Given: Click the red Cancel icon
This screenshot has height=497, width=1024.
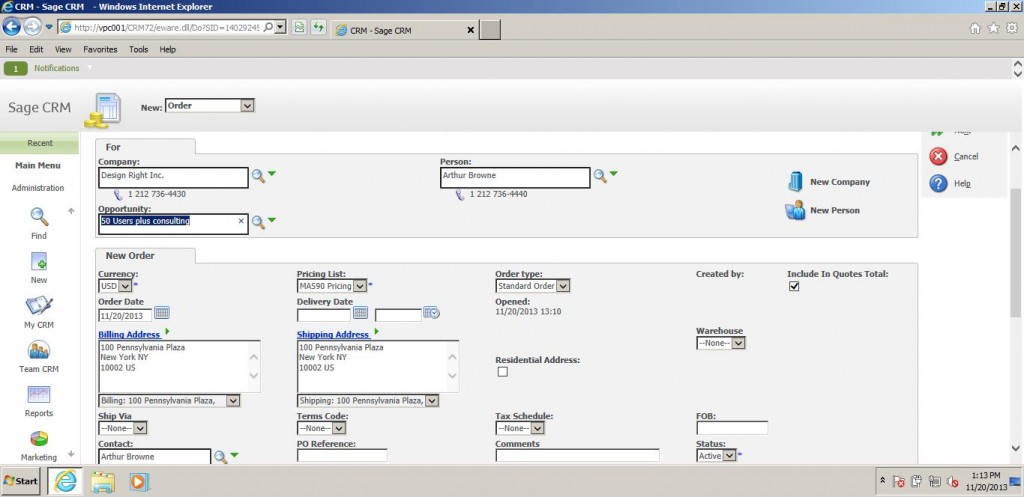Looking at the screenshot, I should pos(938,156).
